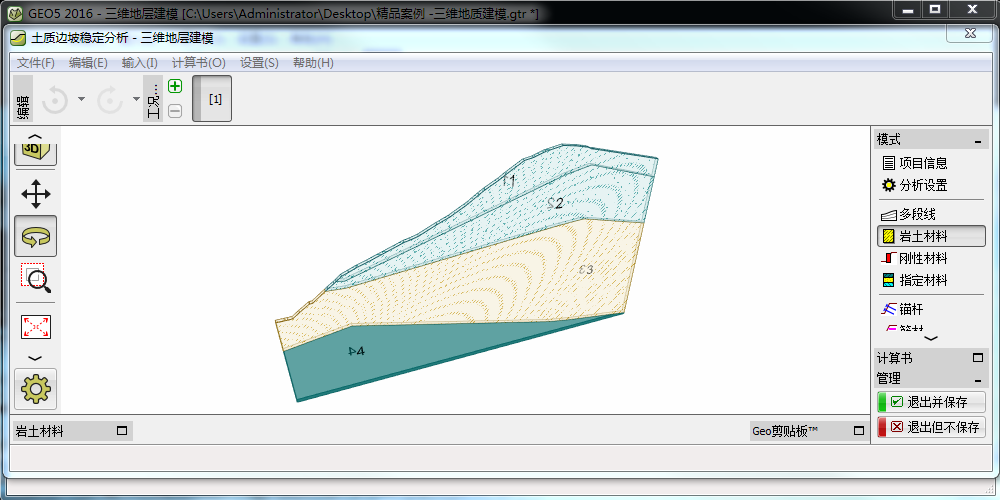The image size is (1000, 500).
Task: Select construction stage [1] toggle button
Action: pos(213,99)
